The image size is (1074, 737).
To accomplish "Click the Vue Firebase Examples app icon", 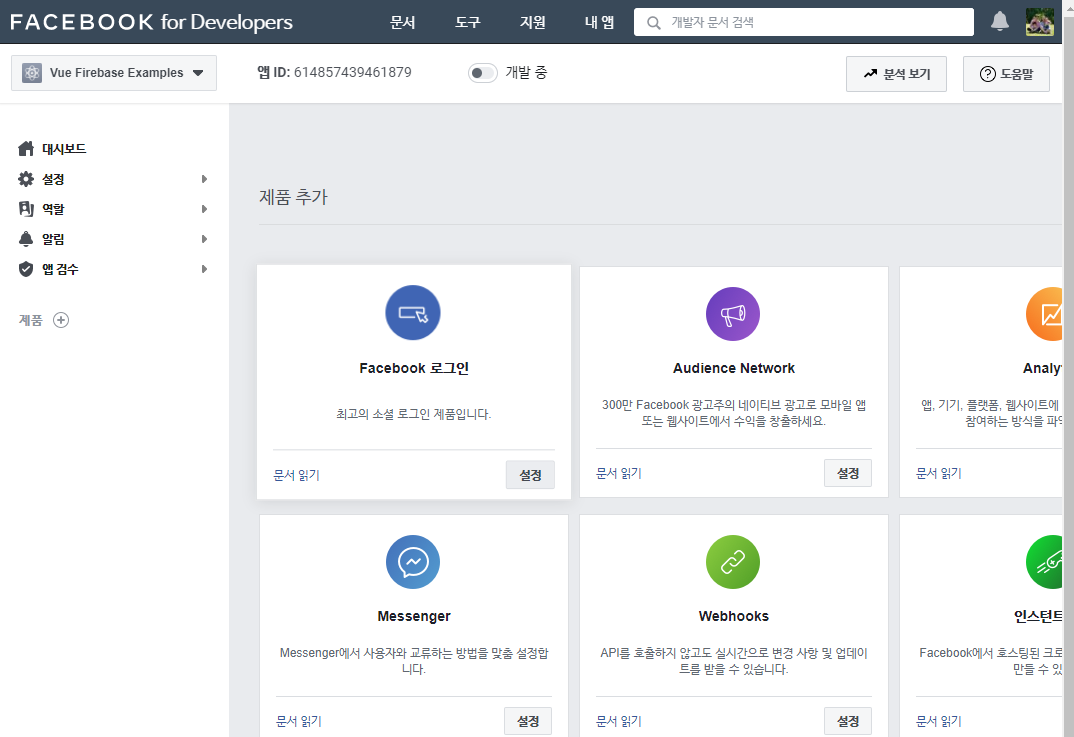I will coord(32,73).
